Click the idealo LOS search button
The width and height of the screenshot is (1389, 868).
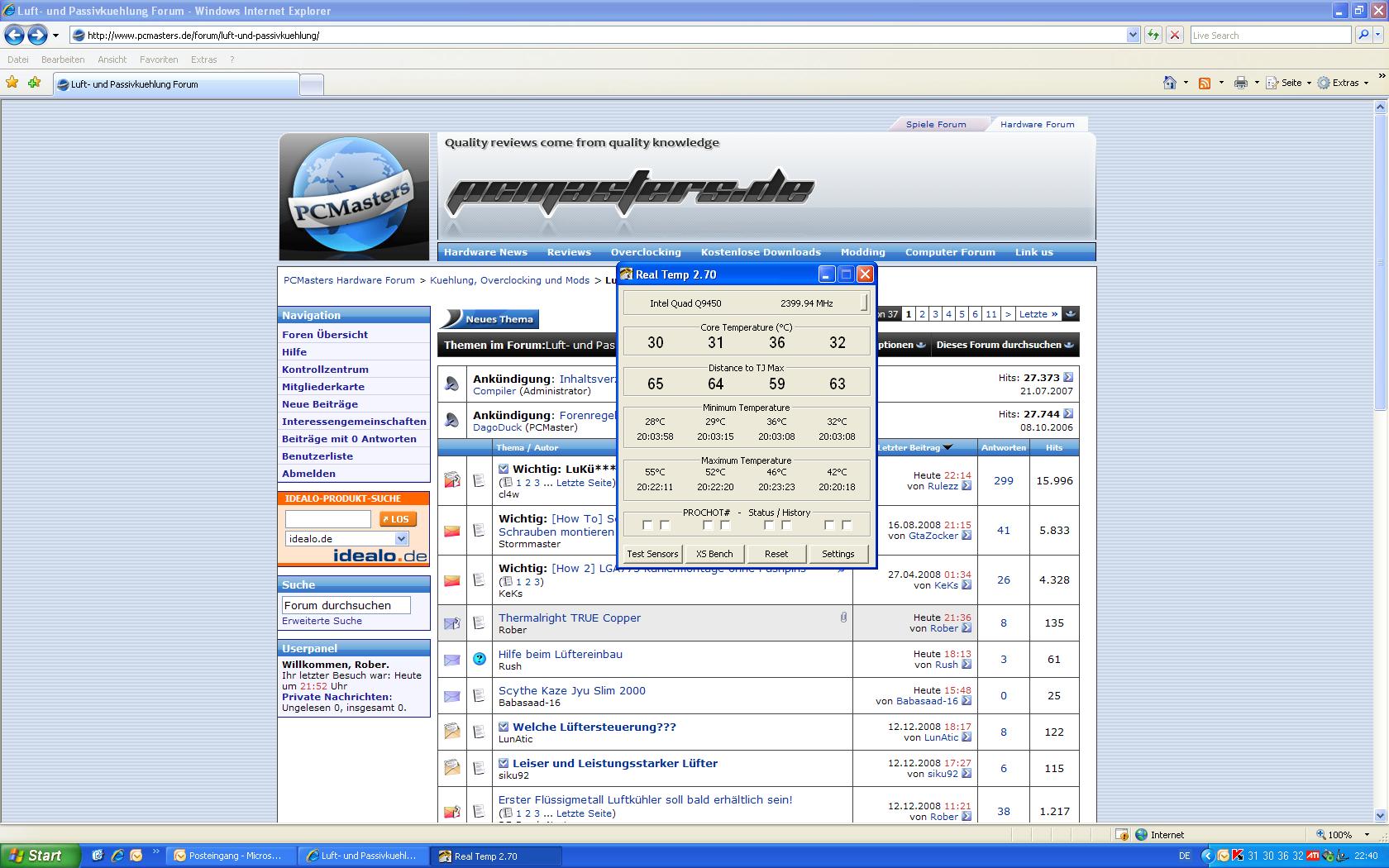click(398, 519)
